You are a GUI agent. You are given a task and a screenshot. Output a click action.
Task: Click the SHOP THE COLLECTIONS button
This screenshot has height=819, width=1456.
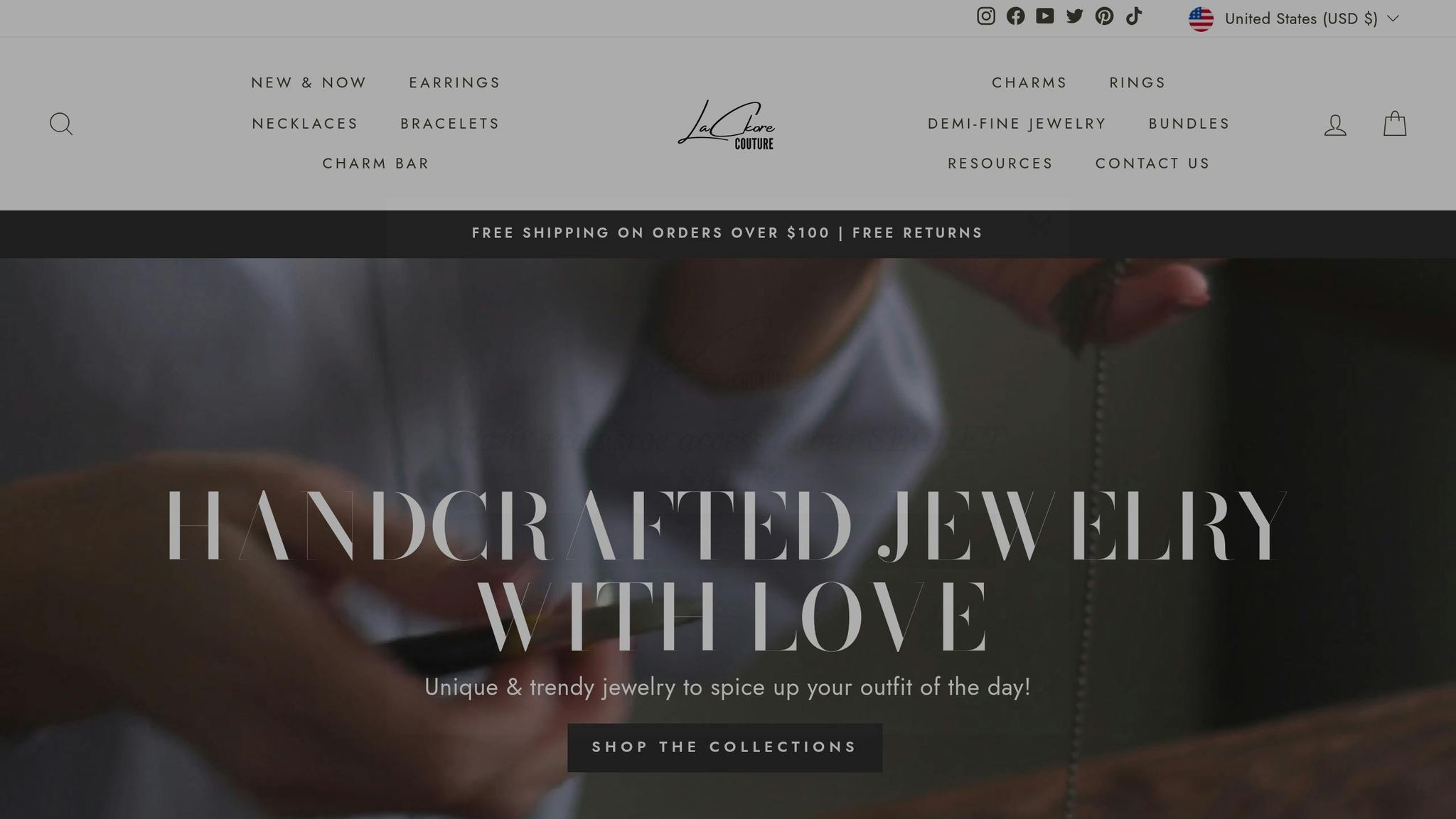point(724,747)
